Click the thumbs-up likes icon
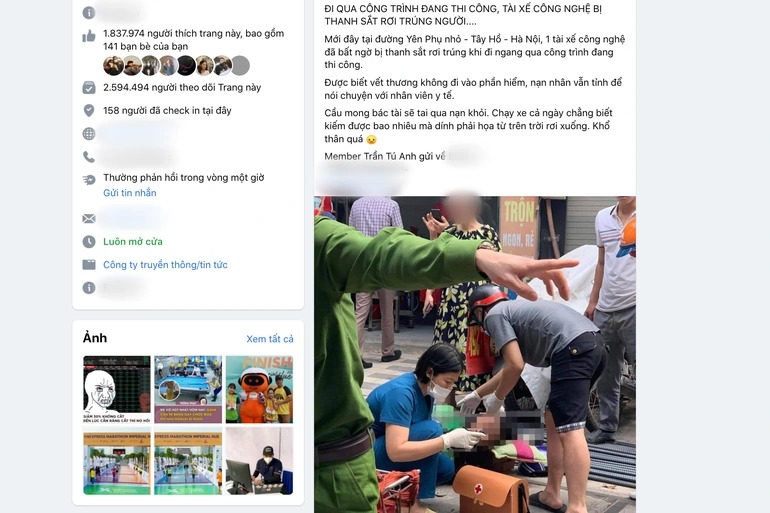Image resolution: width=770 pixels, height=513 pixels. point(89,36)
